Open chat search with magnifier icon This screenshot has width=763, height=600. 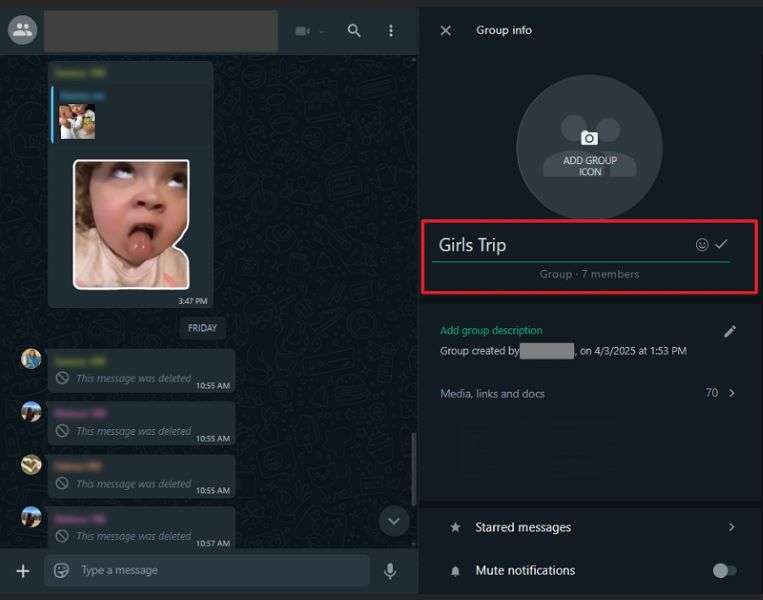354,31
